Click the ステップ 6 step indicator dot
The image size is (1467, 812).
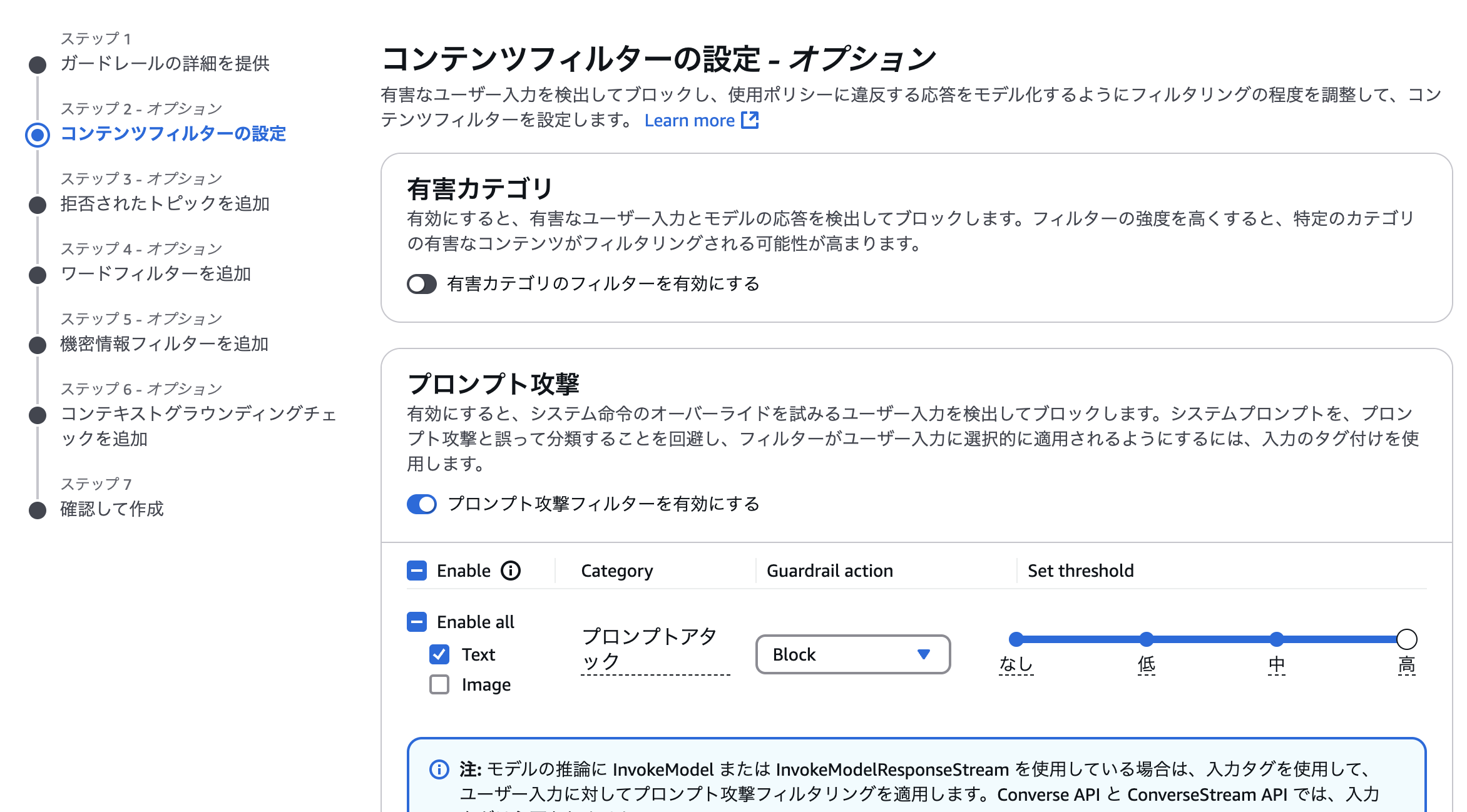[38, 413]
